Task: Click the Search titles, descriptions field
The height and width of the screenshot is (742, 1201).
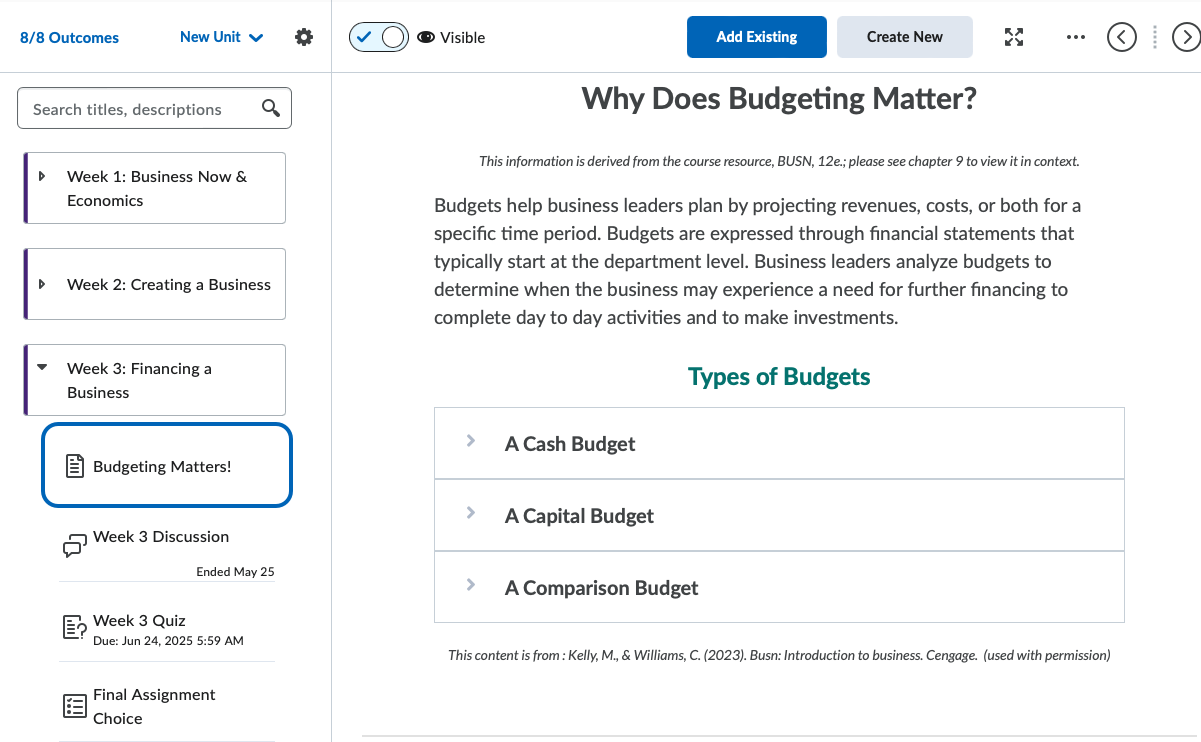Action: click(140, 109)
